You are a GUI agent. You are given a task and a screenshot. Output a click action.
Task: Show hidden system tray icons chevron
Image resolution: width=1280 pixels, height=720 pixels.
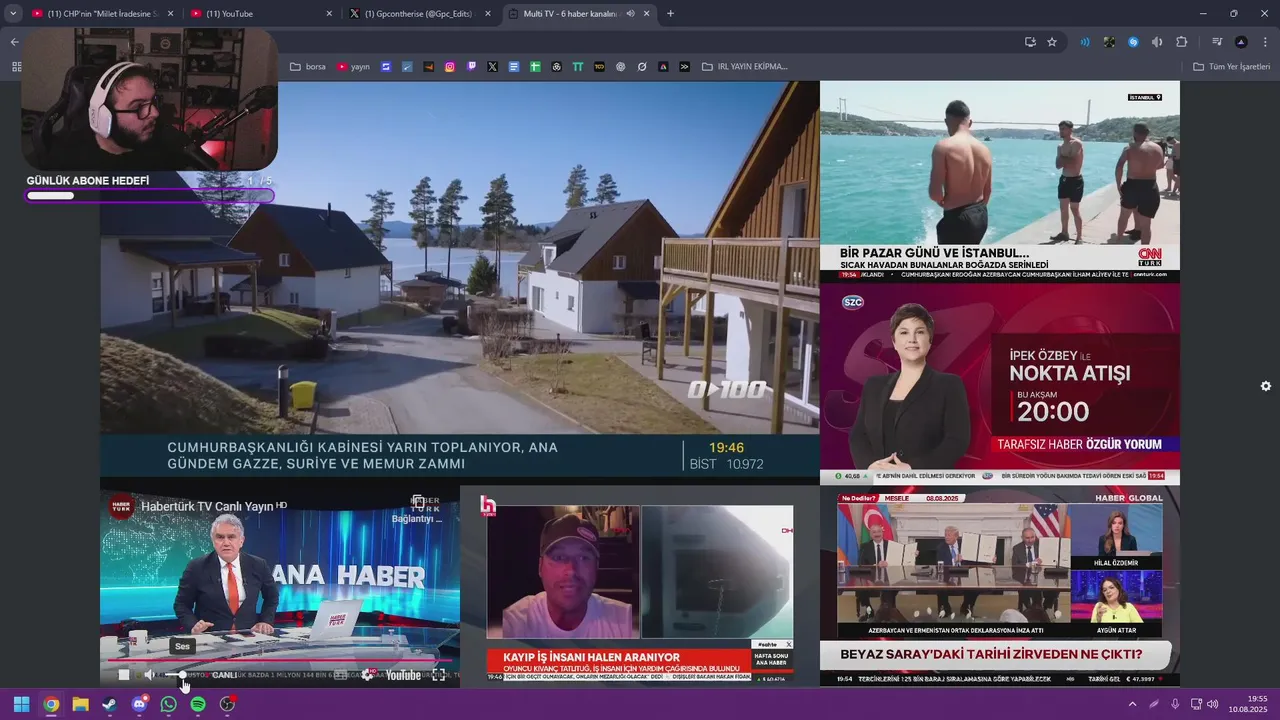point(1132,704)
